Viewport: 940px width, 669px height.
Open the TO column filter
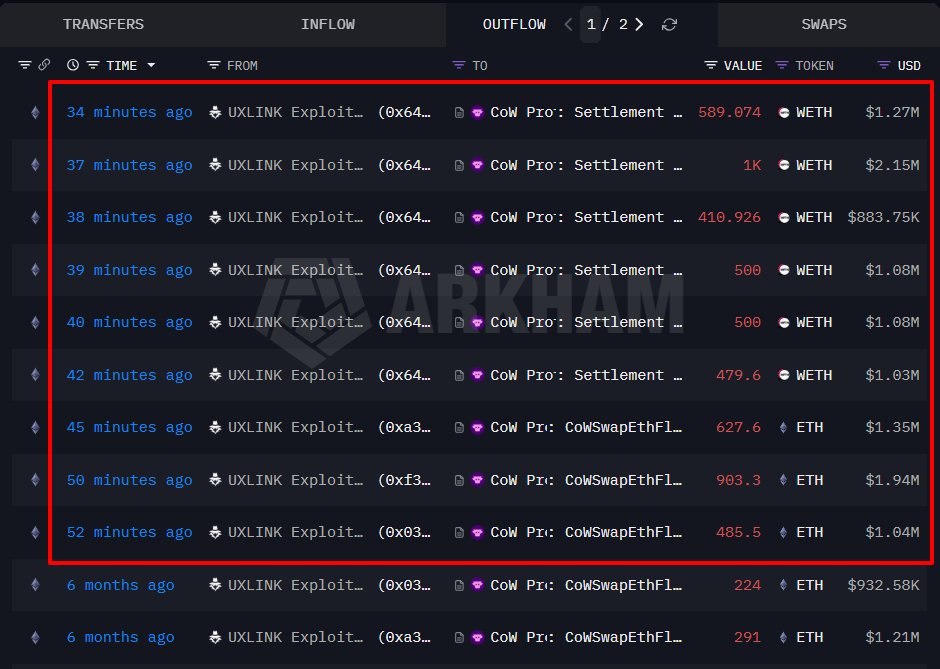point(459,65)
